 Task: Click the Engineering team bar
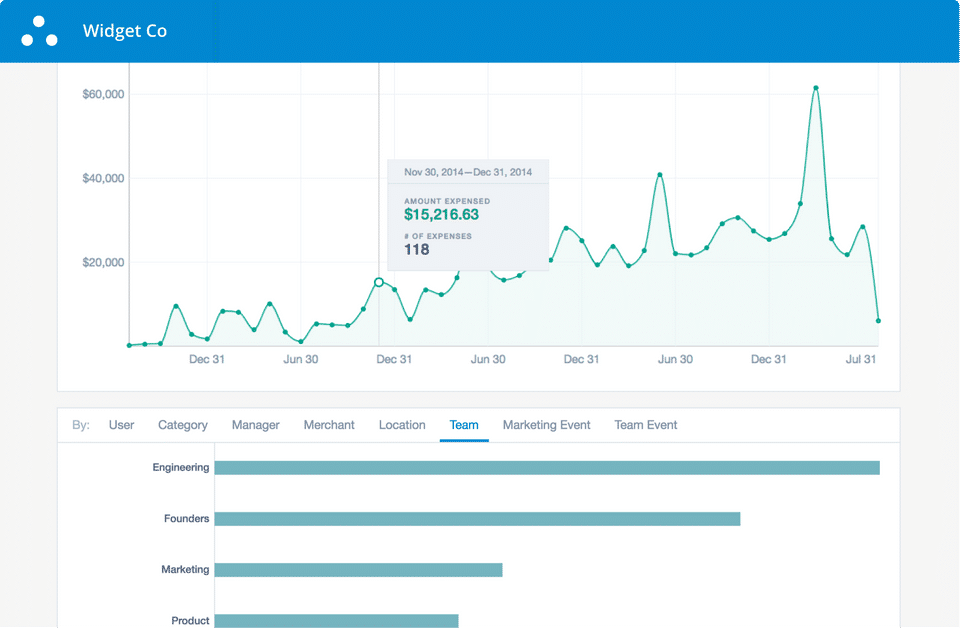(x=547, y=468)
